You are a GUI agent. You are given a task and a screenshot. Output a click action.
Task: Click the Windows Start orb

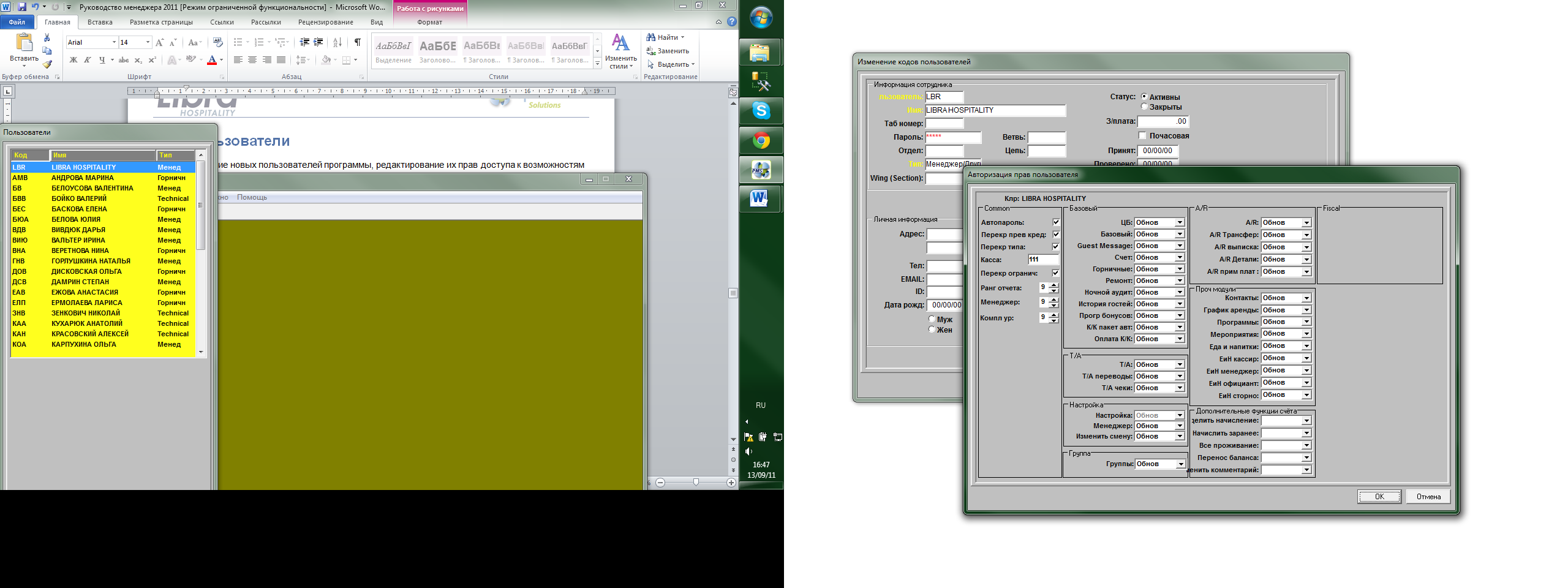coord(761,18)
